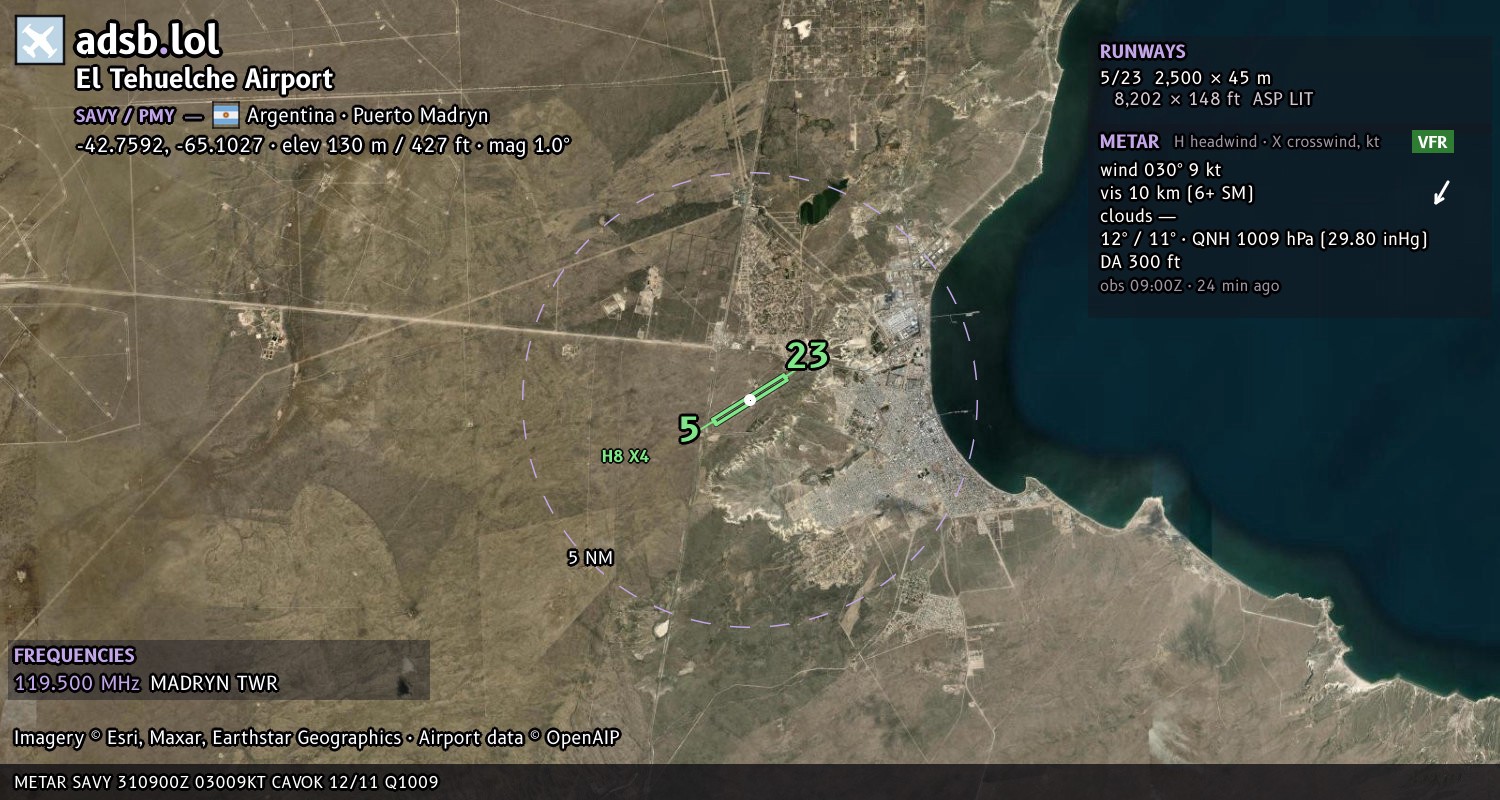The width and height of the screenshot is (1500, 800).
Task: Click the Argentina flag icon
Action: coord(226,116)
